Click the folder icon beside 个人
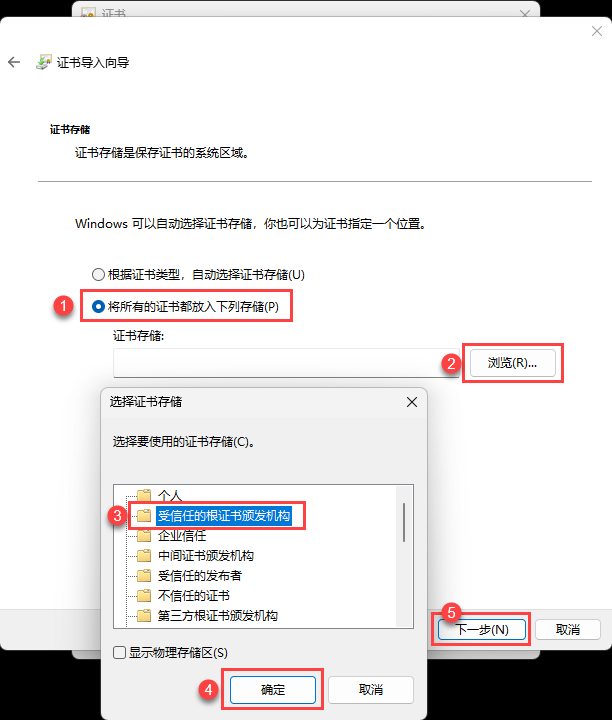612x720 pixels. [x=144, y=495]
